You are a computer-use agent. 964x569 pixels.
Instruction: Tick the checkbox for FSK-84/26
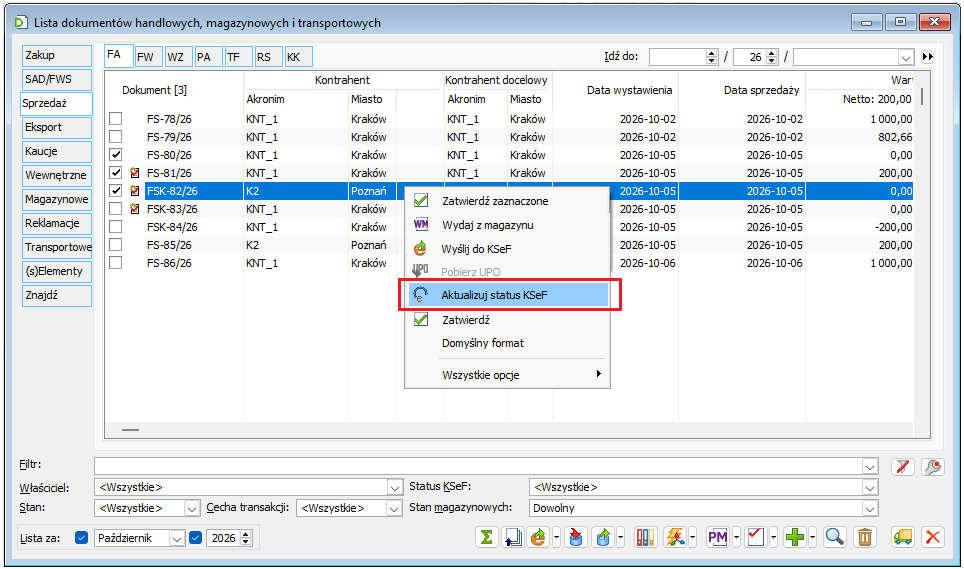pos(116,227)
